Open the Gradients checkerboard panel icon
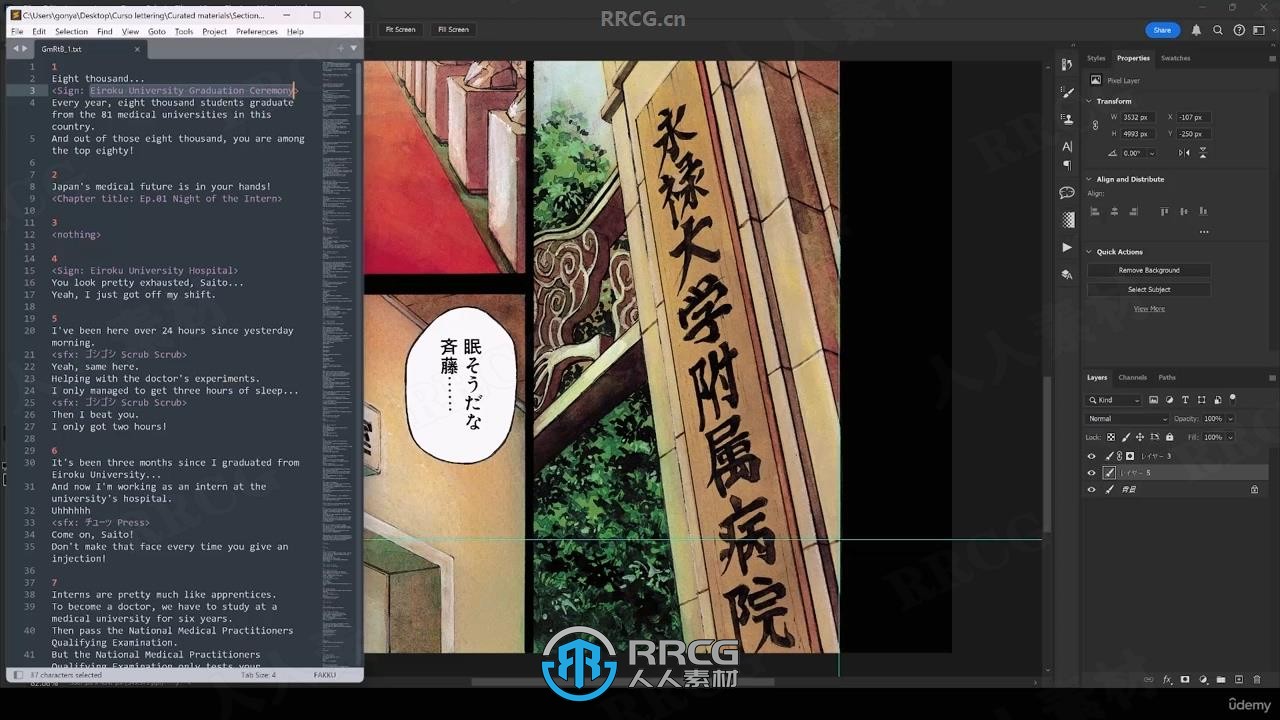The height and width of the screenshot is (720, 1280). 1067,220
